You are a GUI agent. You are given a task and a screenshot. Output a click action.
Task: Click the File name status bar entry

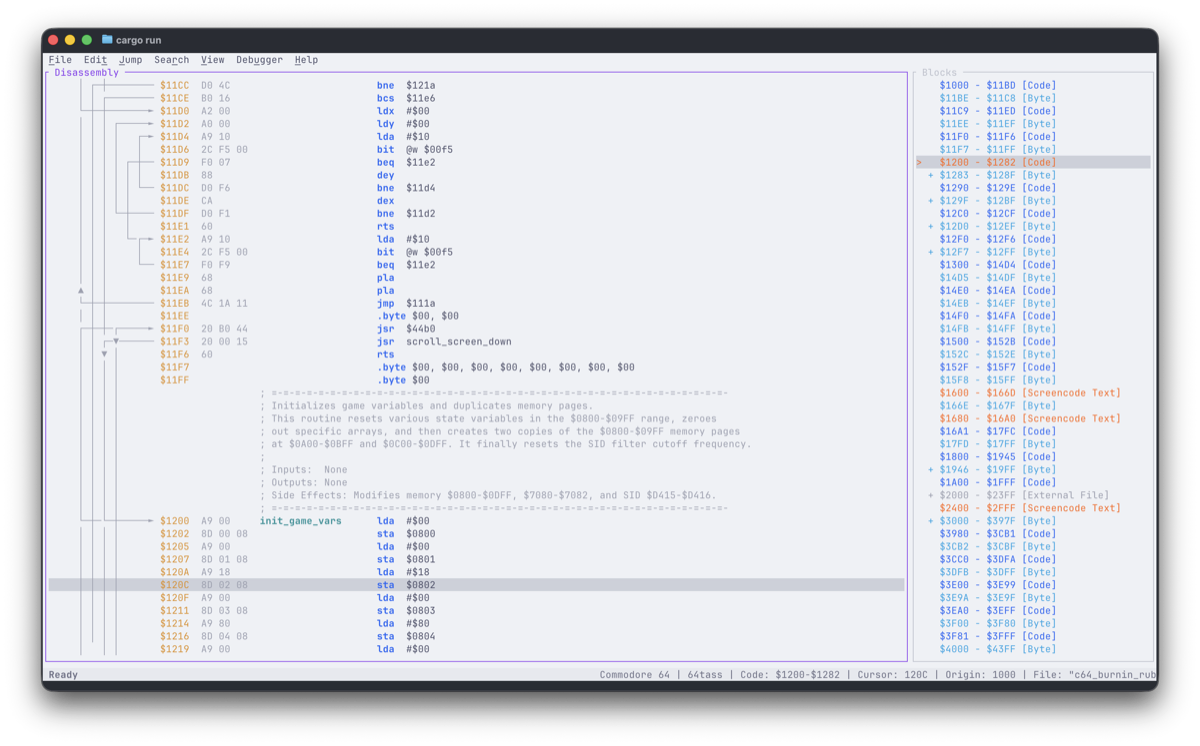[x=1095, y=675]
